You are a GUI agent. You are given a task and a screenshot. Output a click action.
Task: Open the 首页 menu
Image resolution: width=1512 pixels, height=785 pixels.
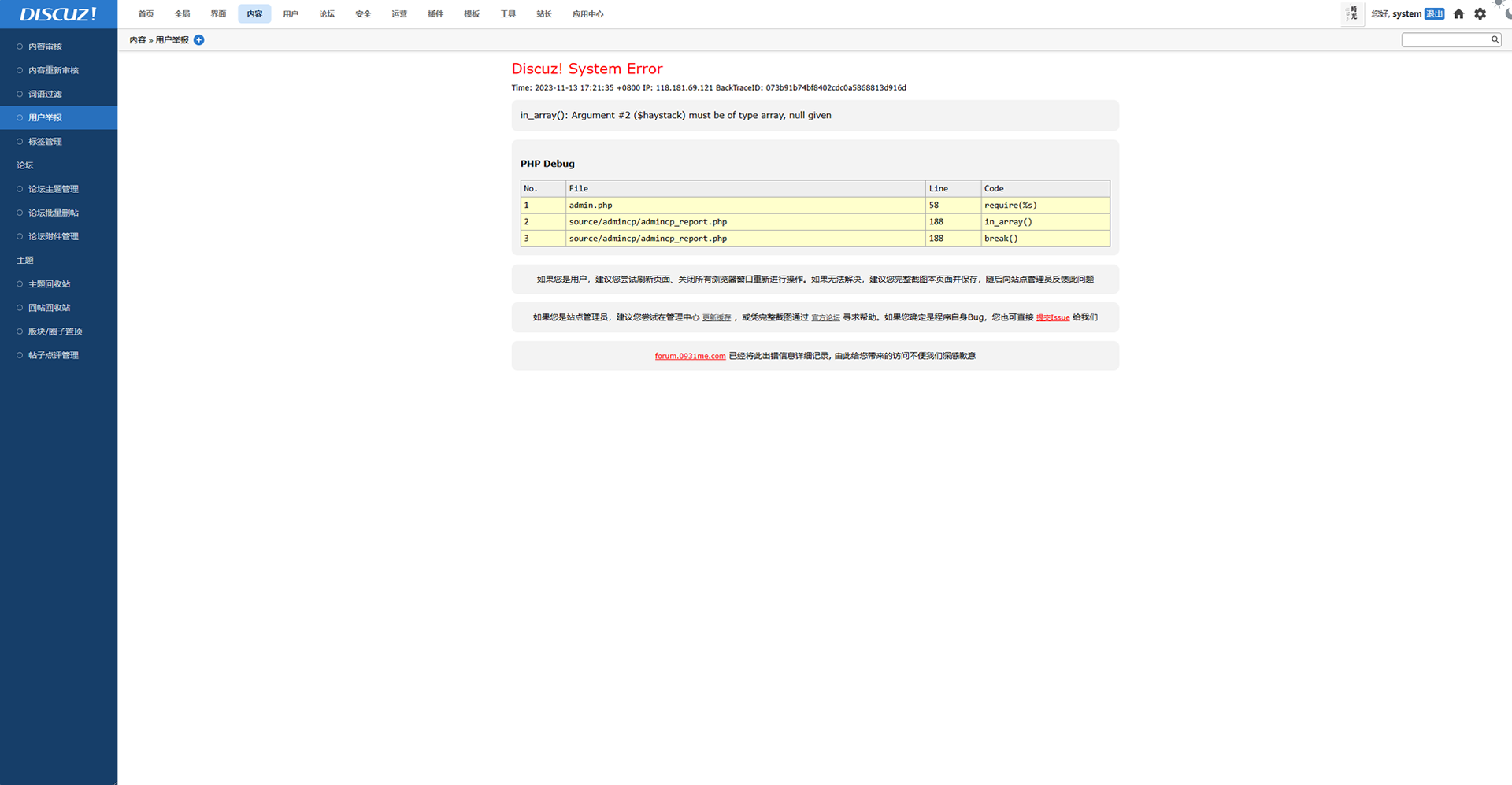pyautogui.click(x=146, y=14)
